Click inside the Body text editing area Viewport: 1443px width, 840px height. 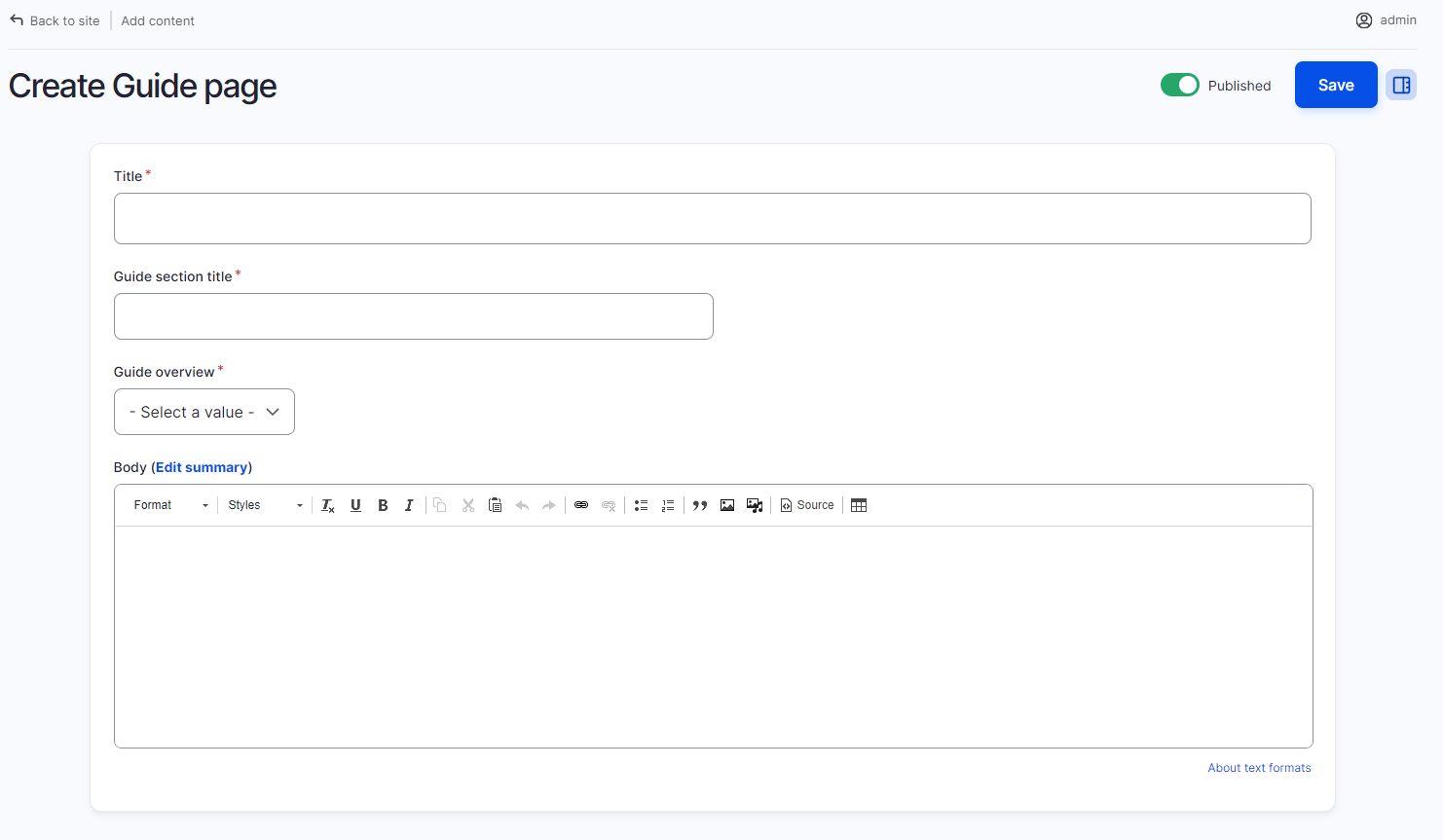point(714,637)
